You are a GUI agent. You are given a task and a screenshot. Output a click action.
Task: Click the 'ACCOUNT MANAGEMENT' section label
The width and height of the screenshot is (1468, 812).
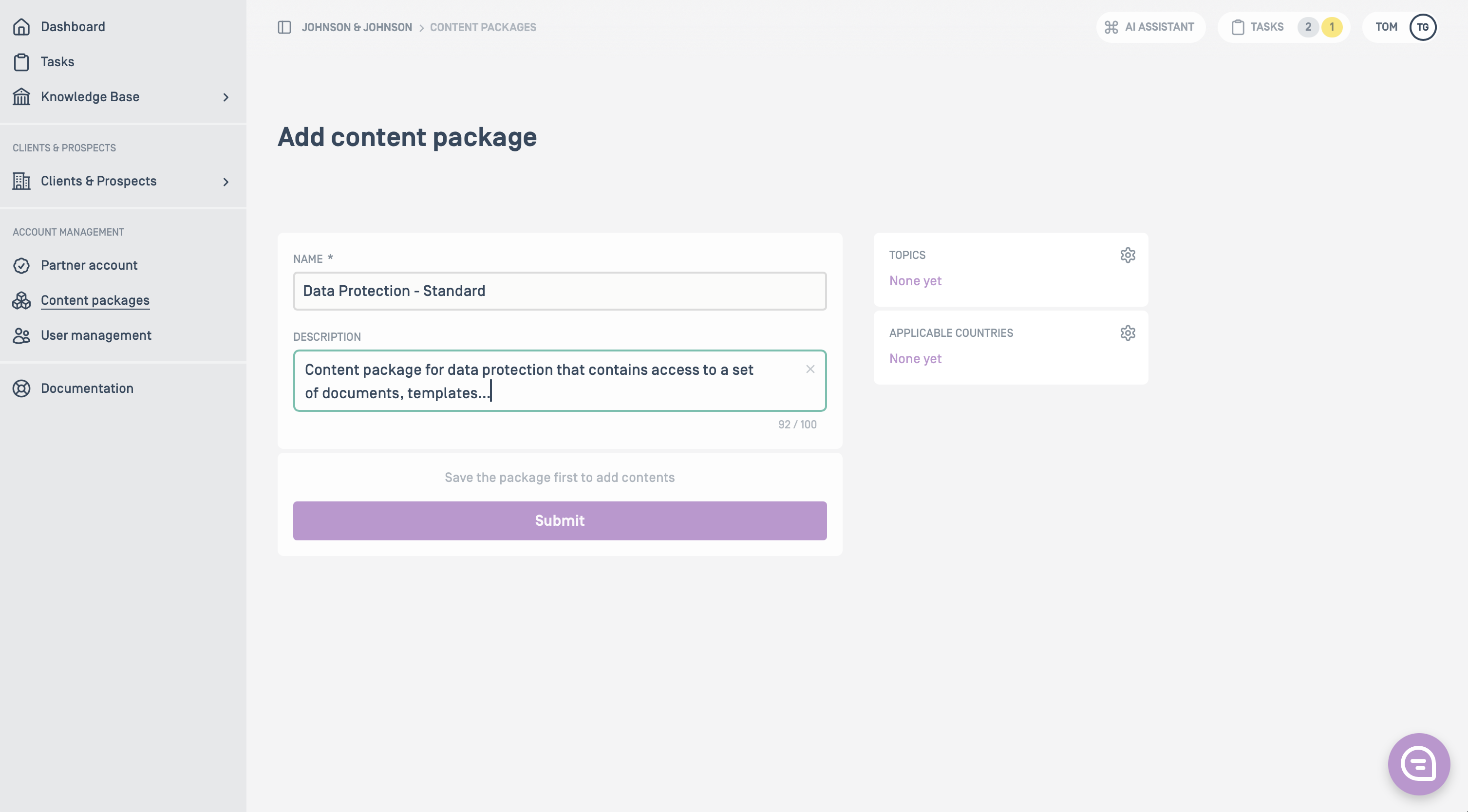coord(68,232)
